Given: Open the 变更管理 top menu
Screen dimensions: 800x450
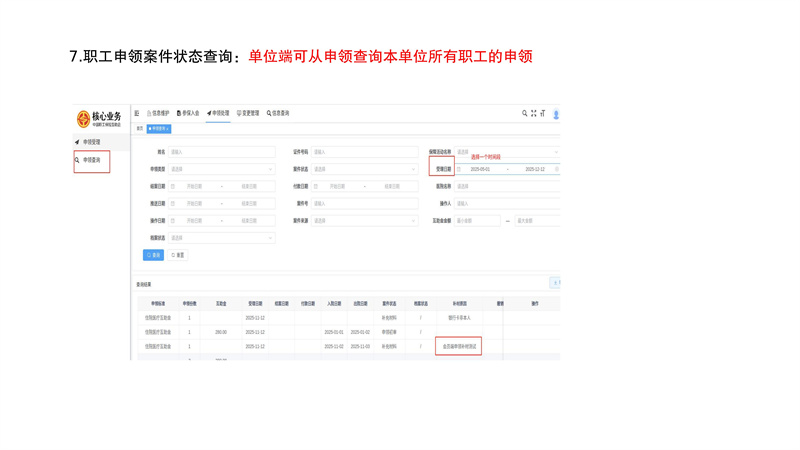Looking at the screenshot, I should (248, 114).
